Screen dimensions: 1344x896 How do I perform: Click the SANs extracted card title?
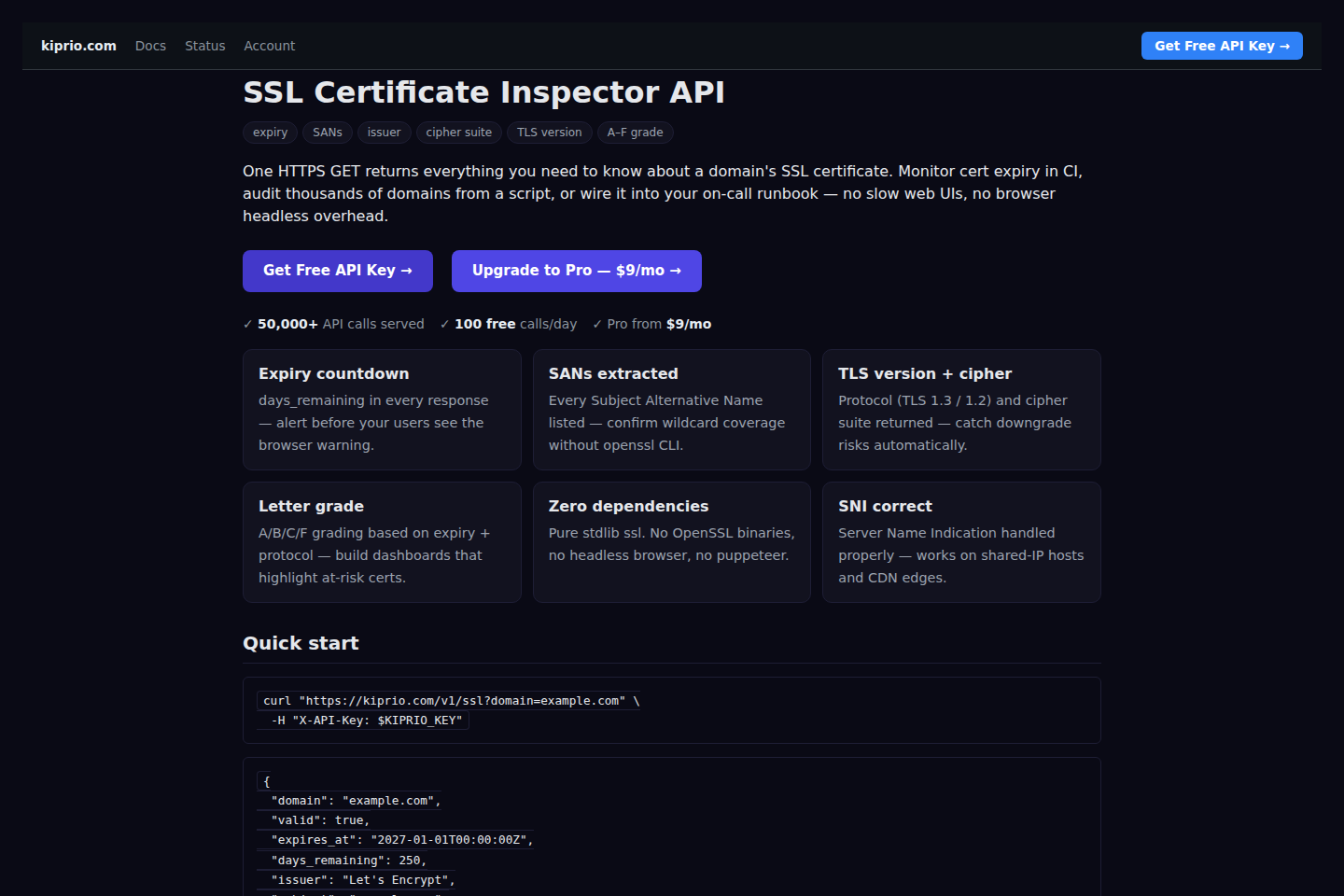[x=613, y=373]
